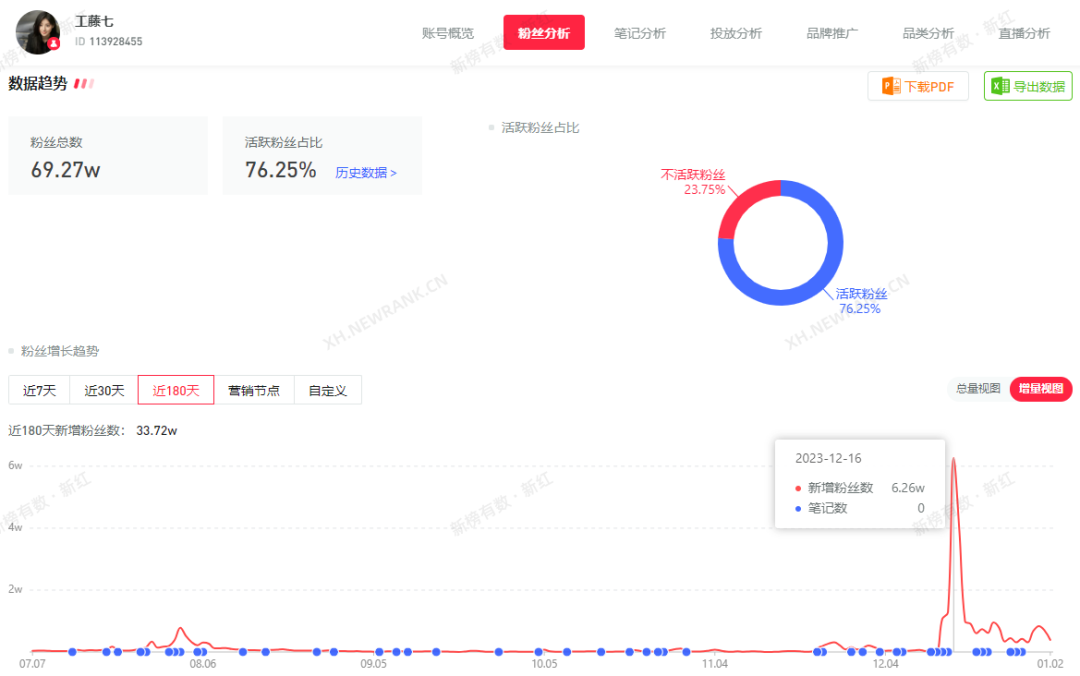1080x676 pixels.
Task: Click the 33.72w new followers value
Action: (156, 431)
